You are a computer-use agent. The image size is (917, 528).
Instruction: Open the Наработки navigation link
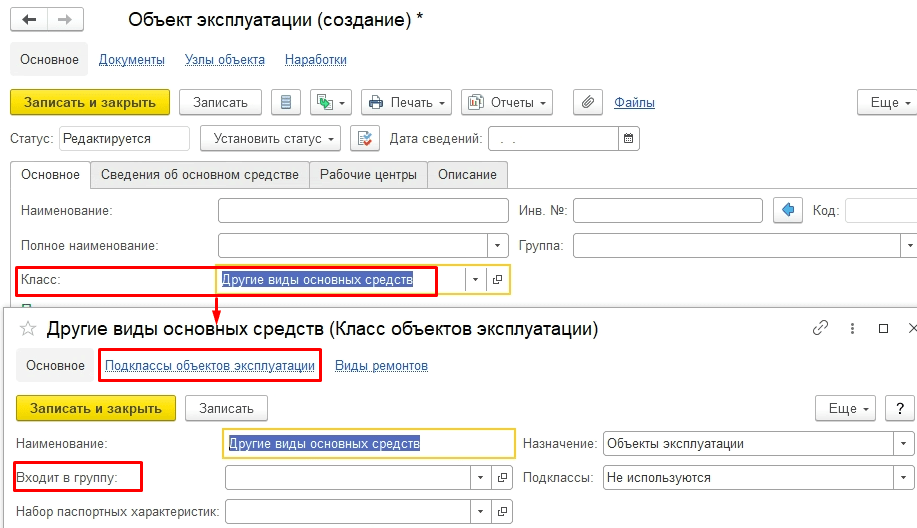316,60
